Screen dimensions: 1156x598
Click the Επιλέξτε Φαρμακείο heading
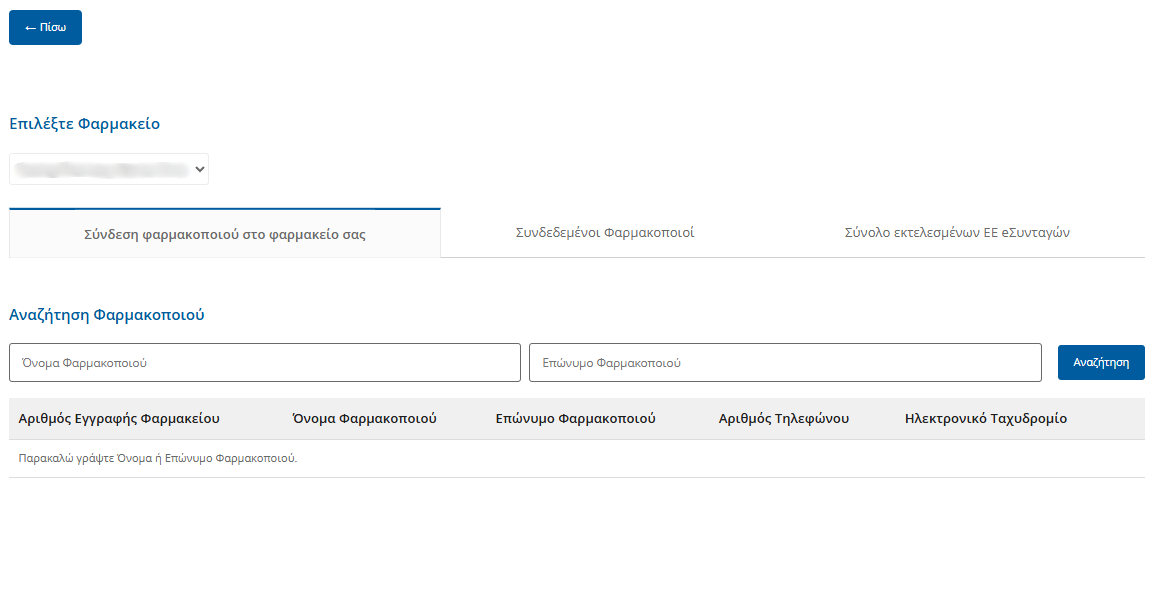[84, 124]
